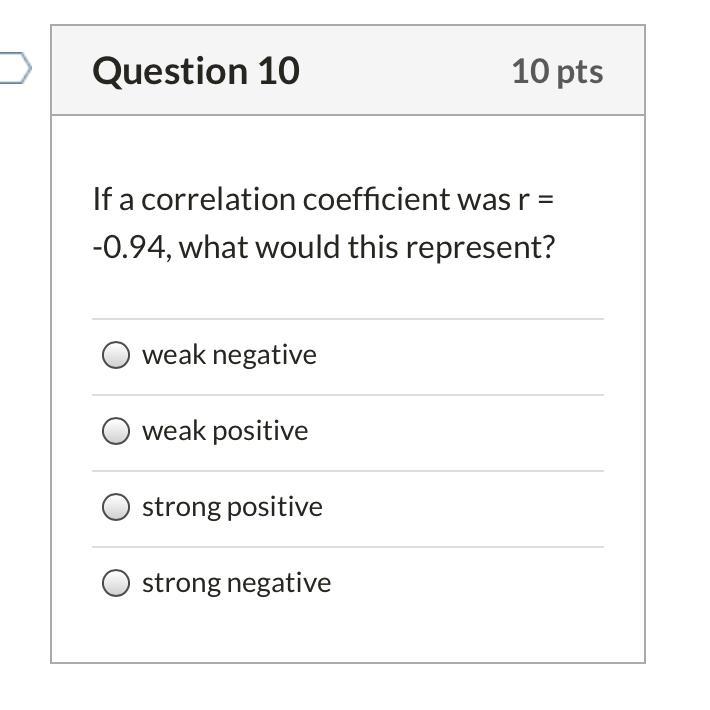Select the "weak negative" radio button

(x=116, y=355)
